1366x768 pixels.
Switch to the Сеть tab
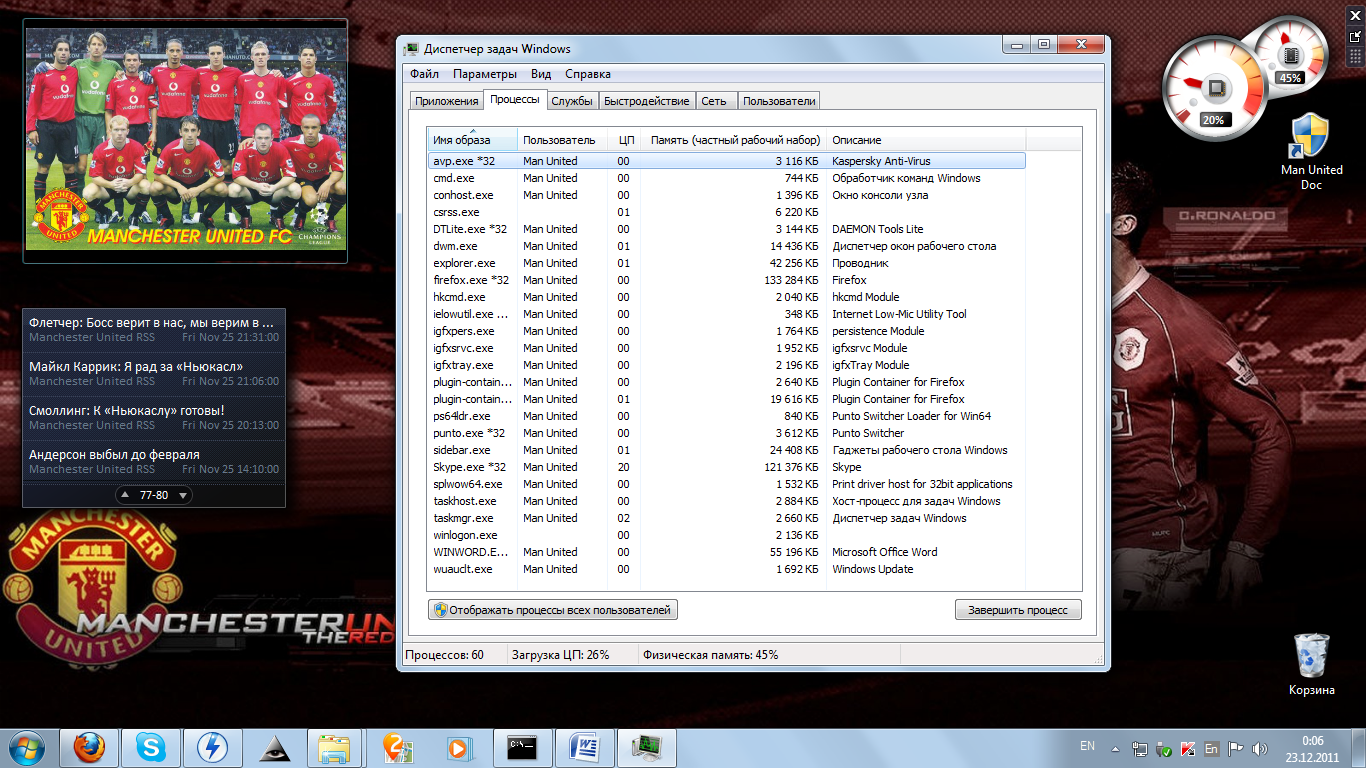click(714, 101)
